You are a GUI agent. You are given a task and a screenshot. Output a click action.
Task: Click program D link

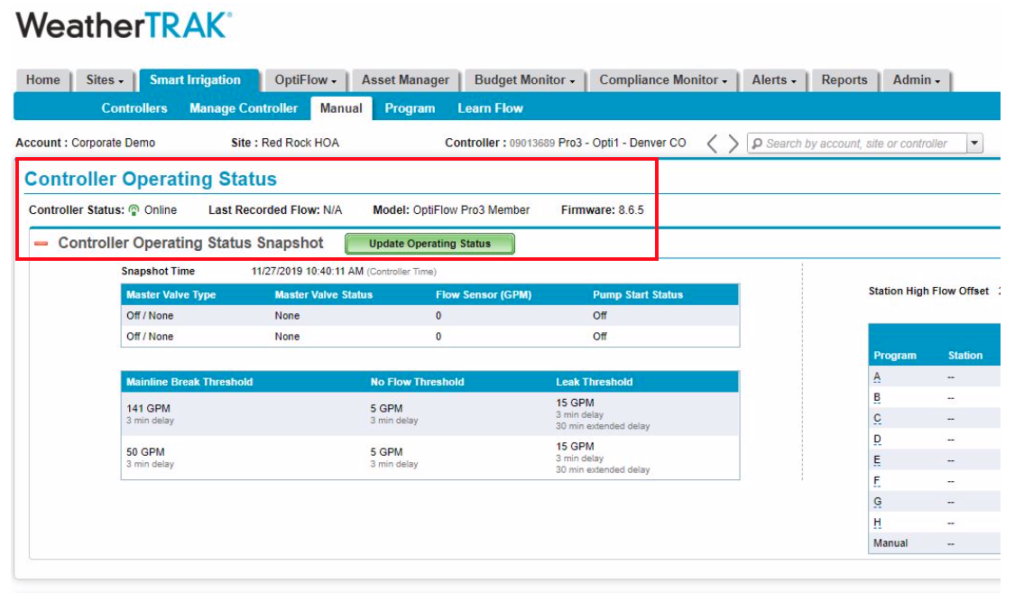877,440
